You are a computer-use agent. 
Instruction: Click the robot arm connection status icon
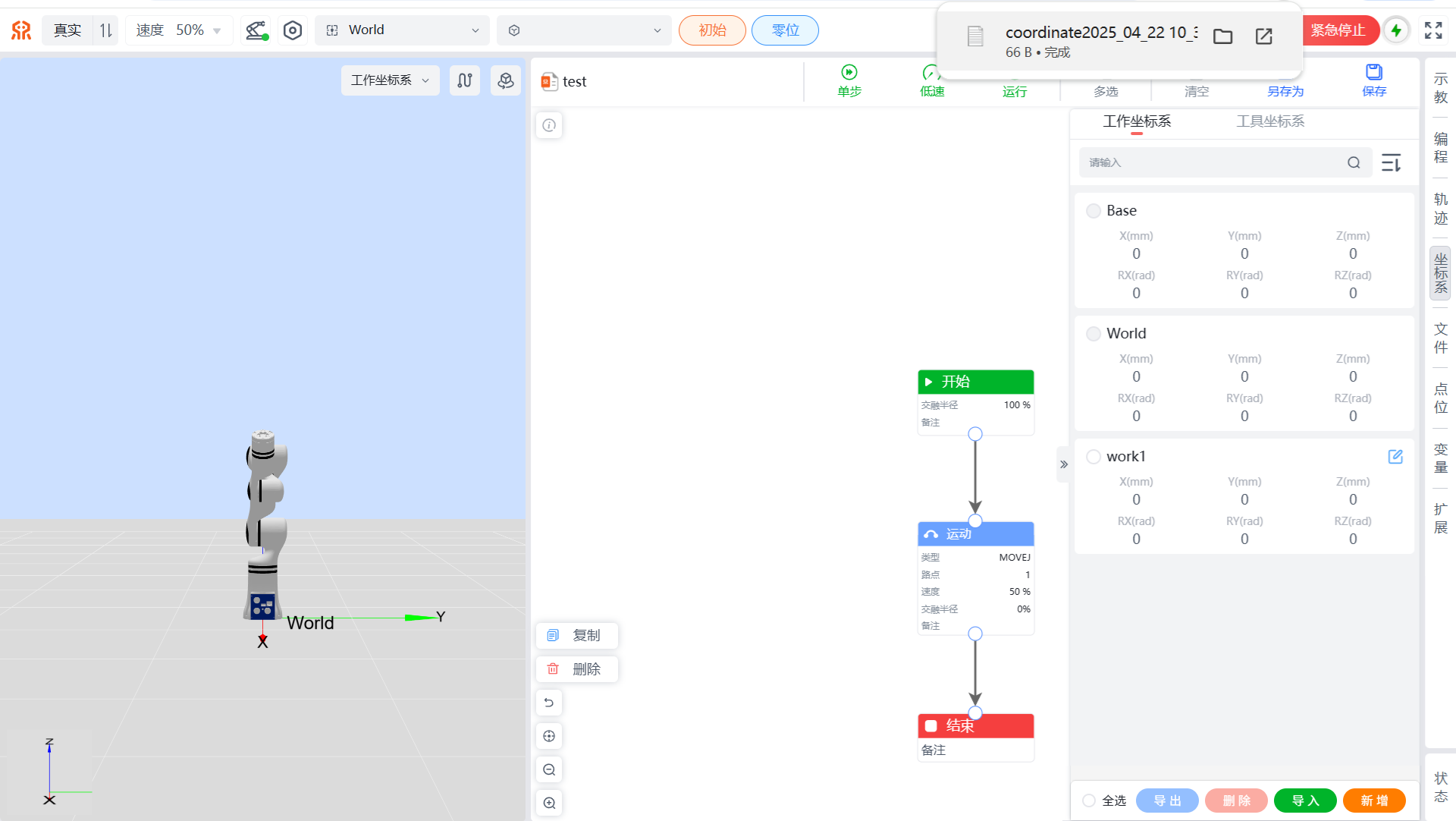[x=256, y=30]
